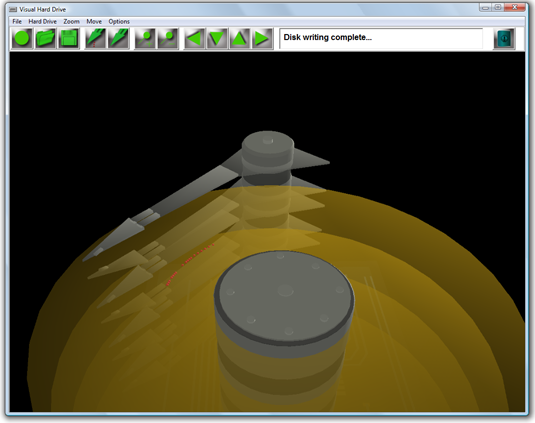Open the Hard Drive menu
Image resolution: width=535 pixels, height=423 pixels.
click(x=43, y=21)
